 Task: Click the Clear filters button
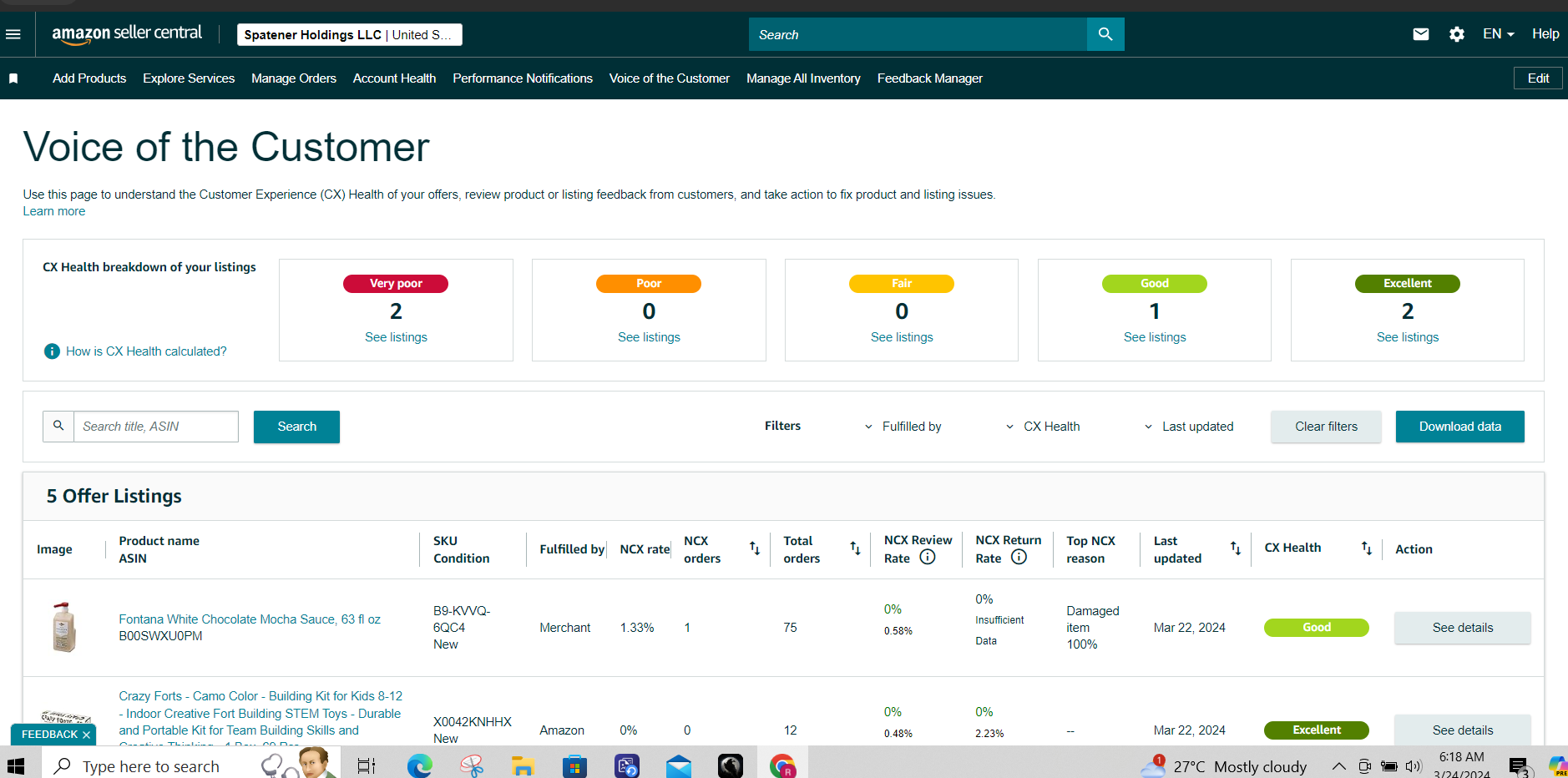click(1326, 427)
